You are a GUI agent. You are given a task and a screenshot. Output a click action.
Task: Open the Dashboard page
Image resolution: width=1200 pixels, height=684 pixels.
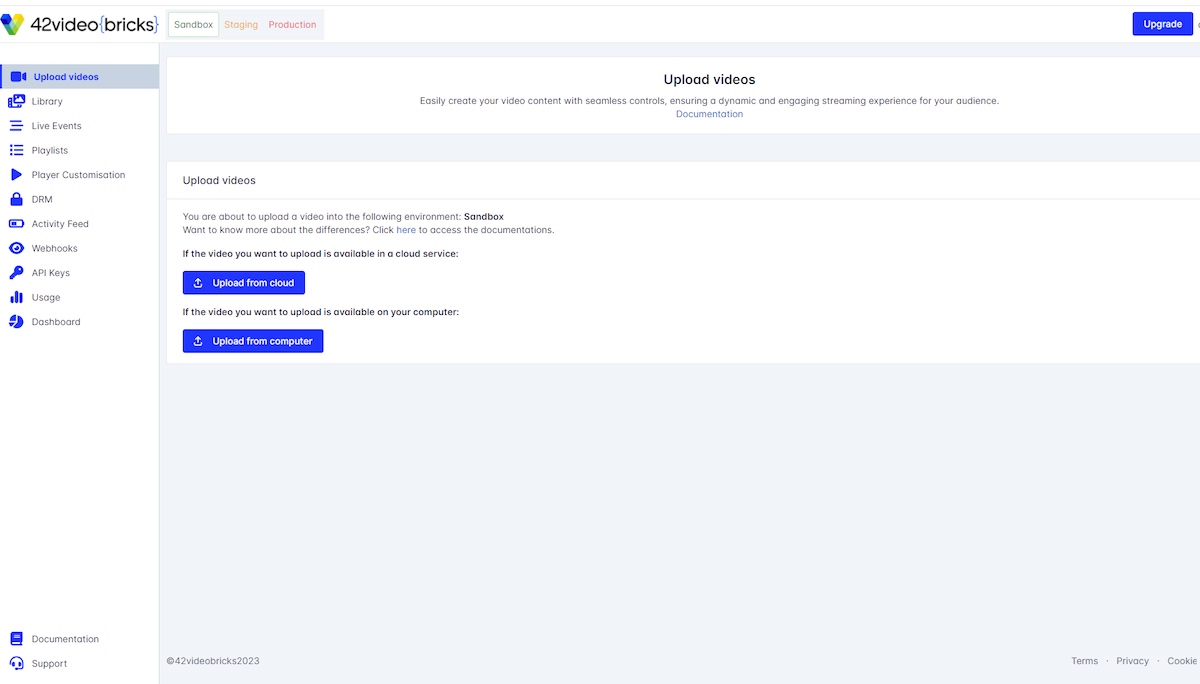click(x=79, y=322)
